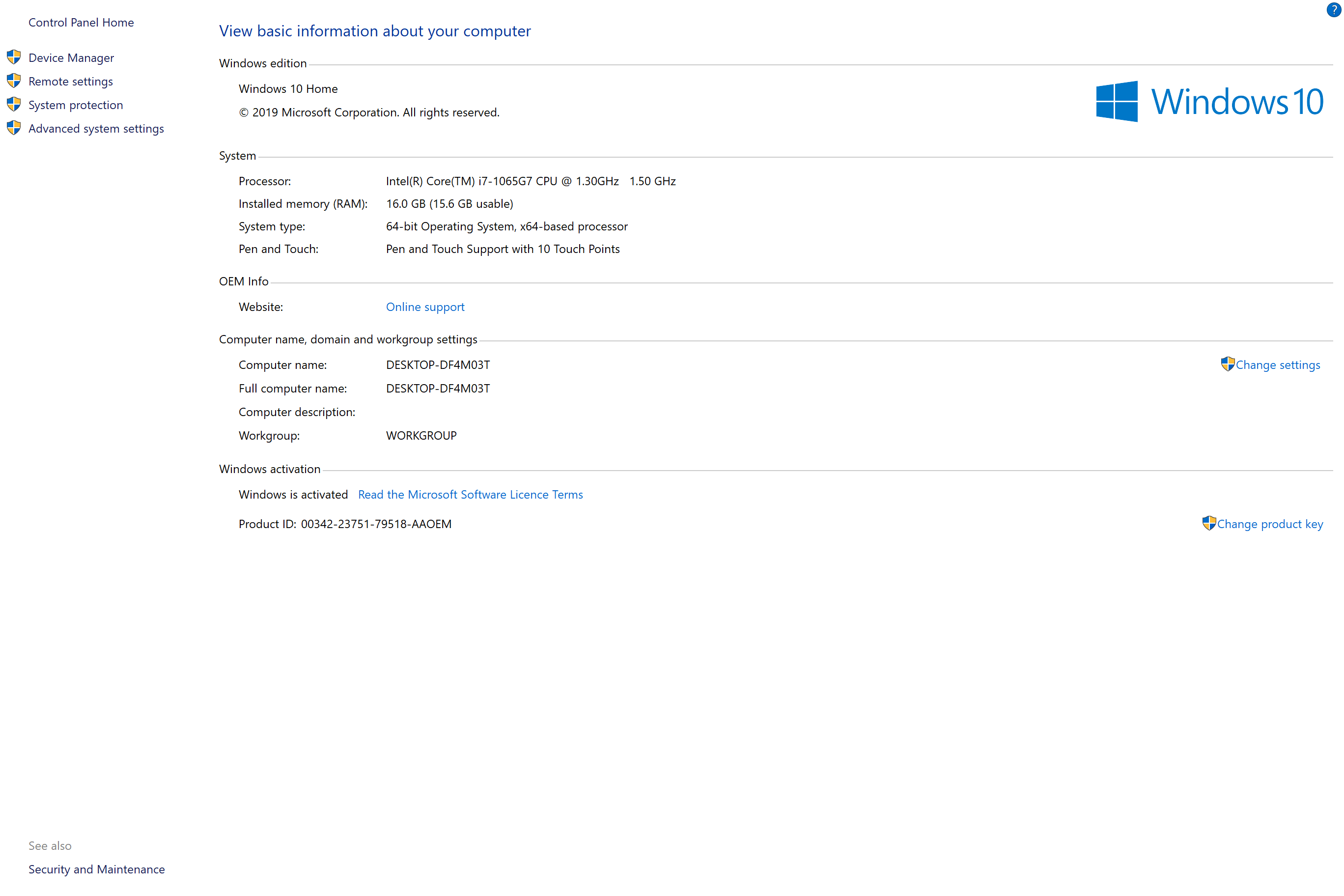The width and height of the screenshot is (1344, 896).
Task: Open Device Manager link
Action: tap(71, 57)
